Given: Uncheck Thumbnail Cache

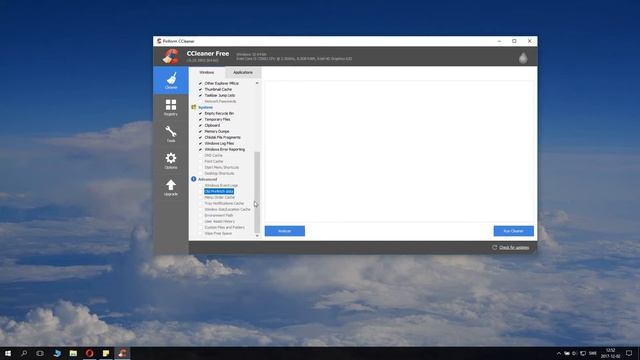Looking at the screenshot, I should coord(200,89).
